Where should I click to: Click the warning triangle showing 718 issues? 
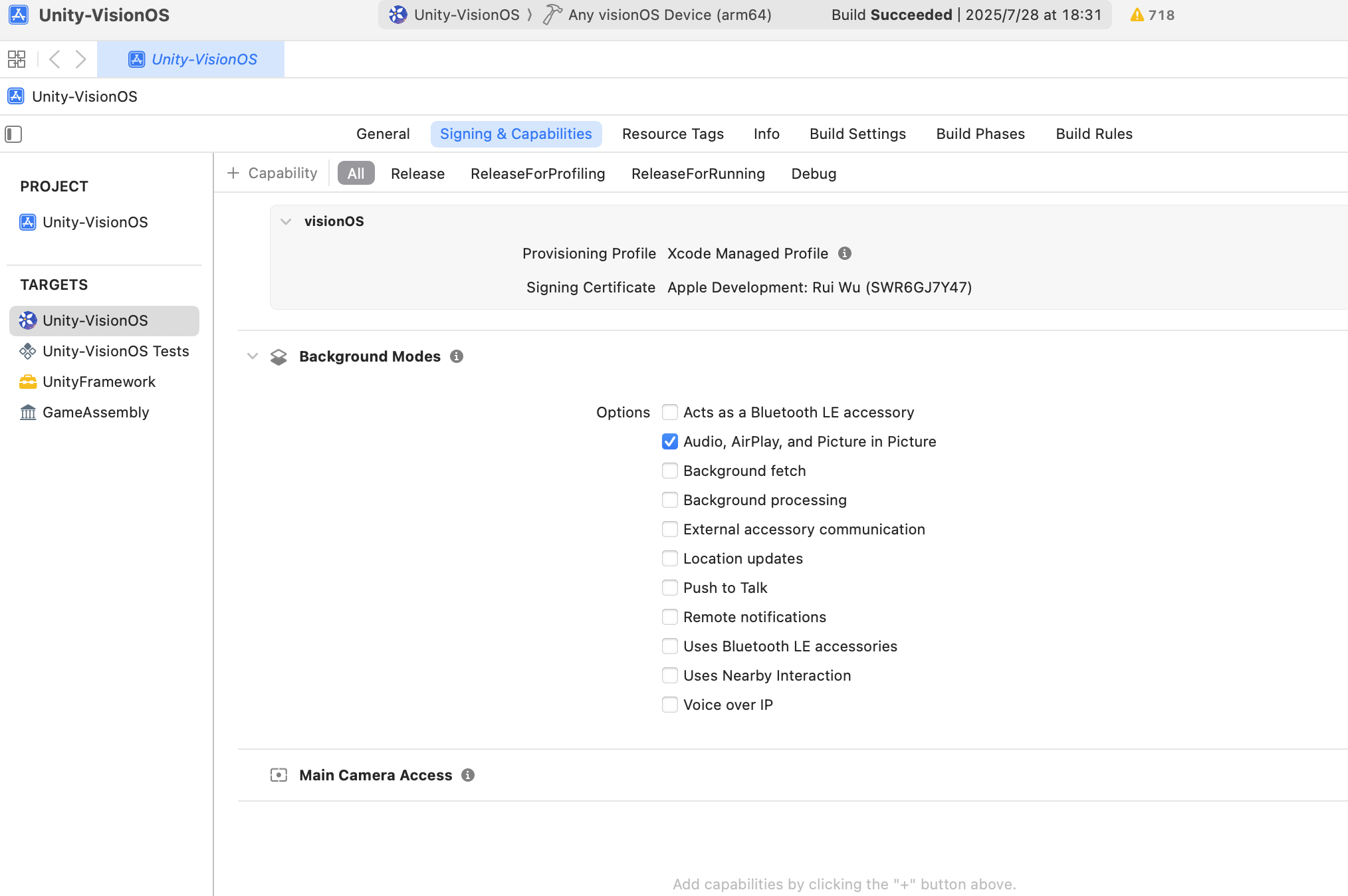[x=1137, y=15]
